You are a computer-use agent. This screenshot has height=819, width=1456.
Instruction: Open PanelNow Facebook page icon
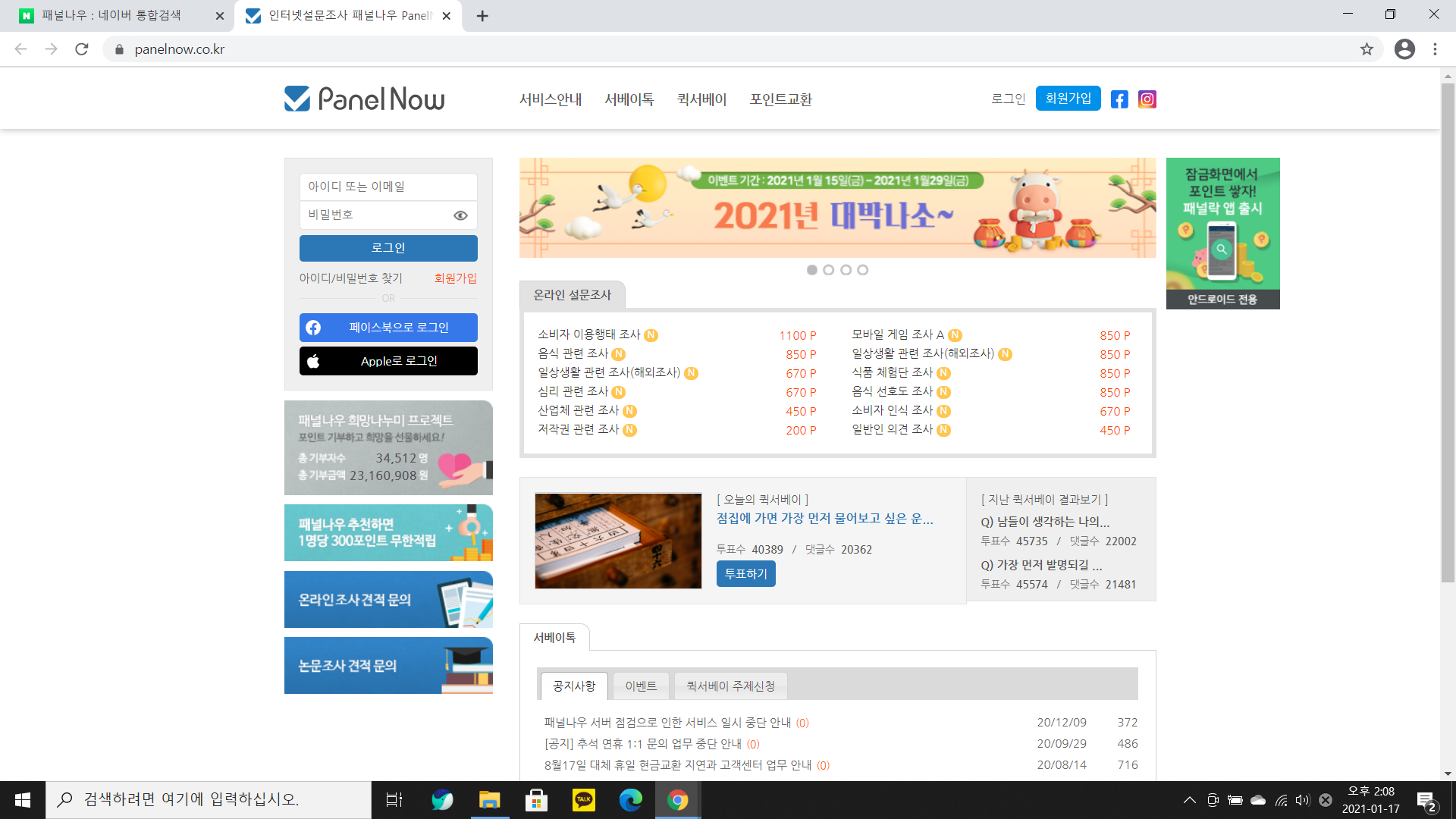coord(1119,99)
